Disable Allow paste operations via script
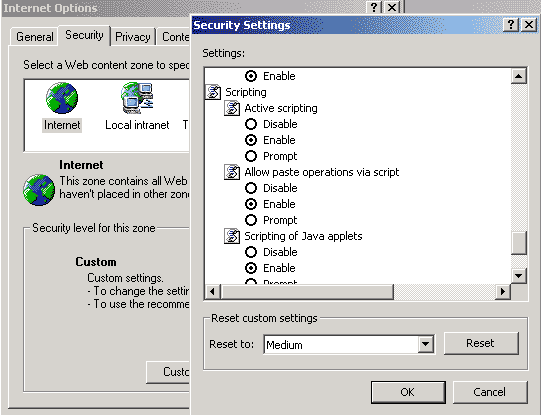 pyautogui.click(x=251, y=188)
